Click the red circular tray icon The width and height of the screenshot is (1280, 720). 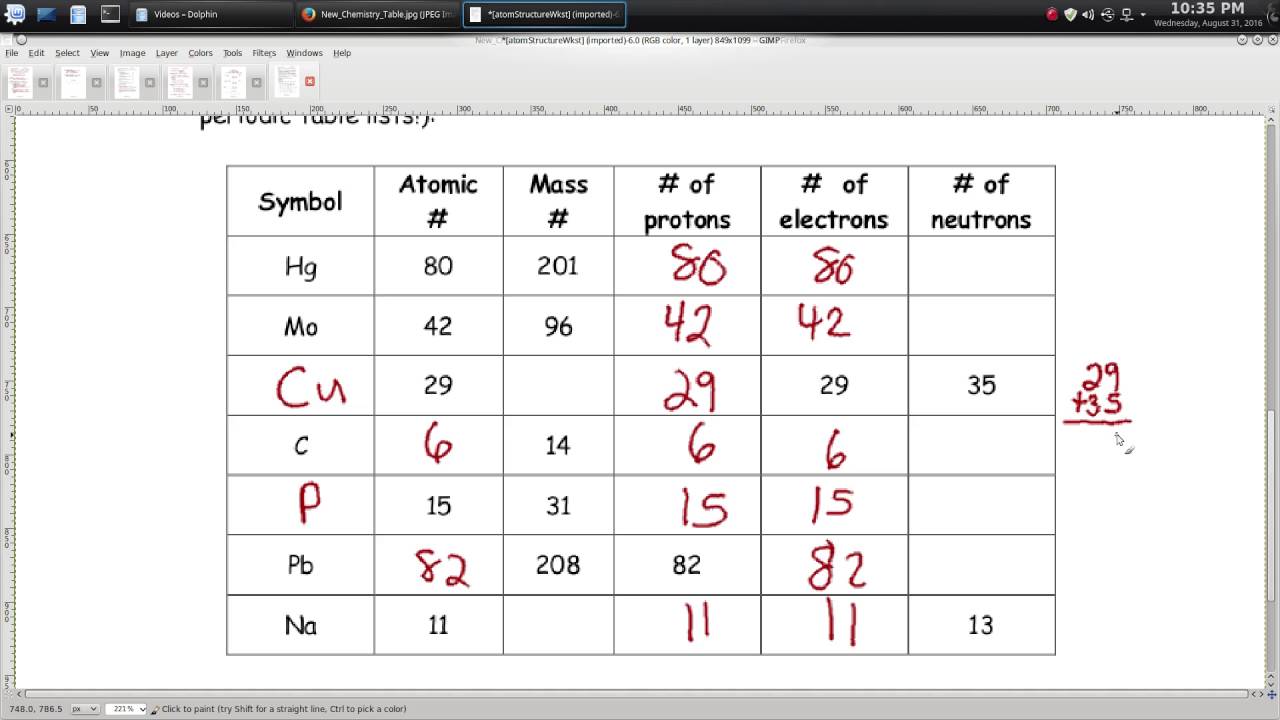(1051, 15)
